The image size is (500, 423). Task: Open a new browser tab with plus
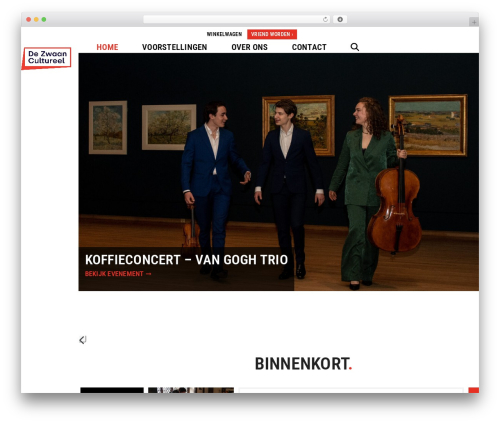coord(474,22)
